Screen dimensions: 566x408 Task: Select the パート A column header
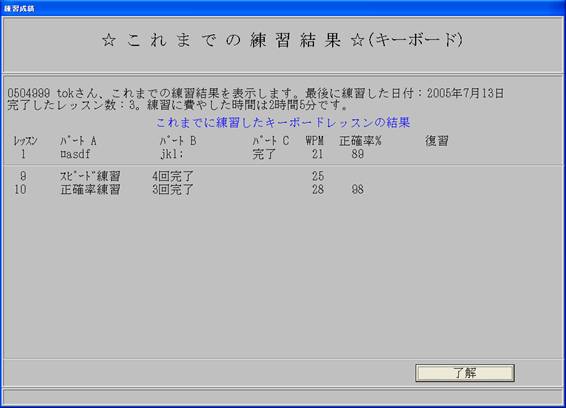pos(78,141)
